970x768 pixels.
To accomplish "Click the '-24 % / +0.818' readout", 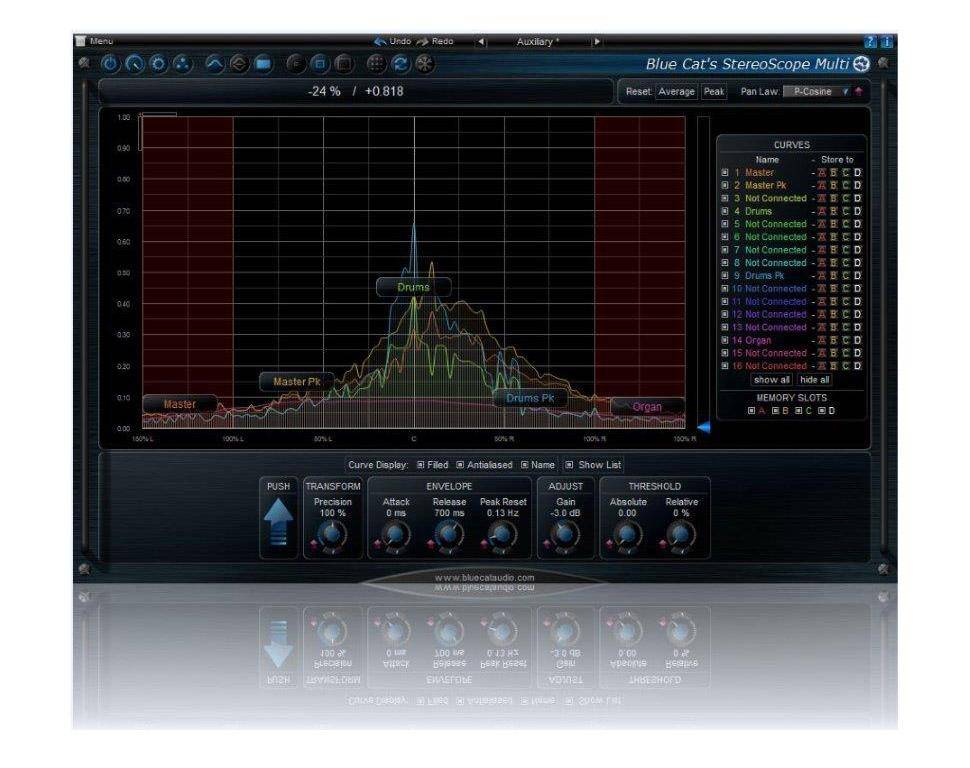I will coord(356,91).
